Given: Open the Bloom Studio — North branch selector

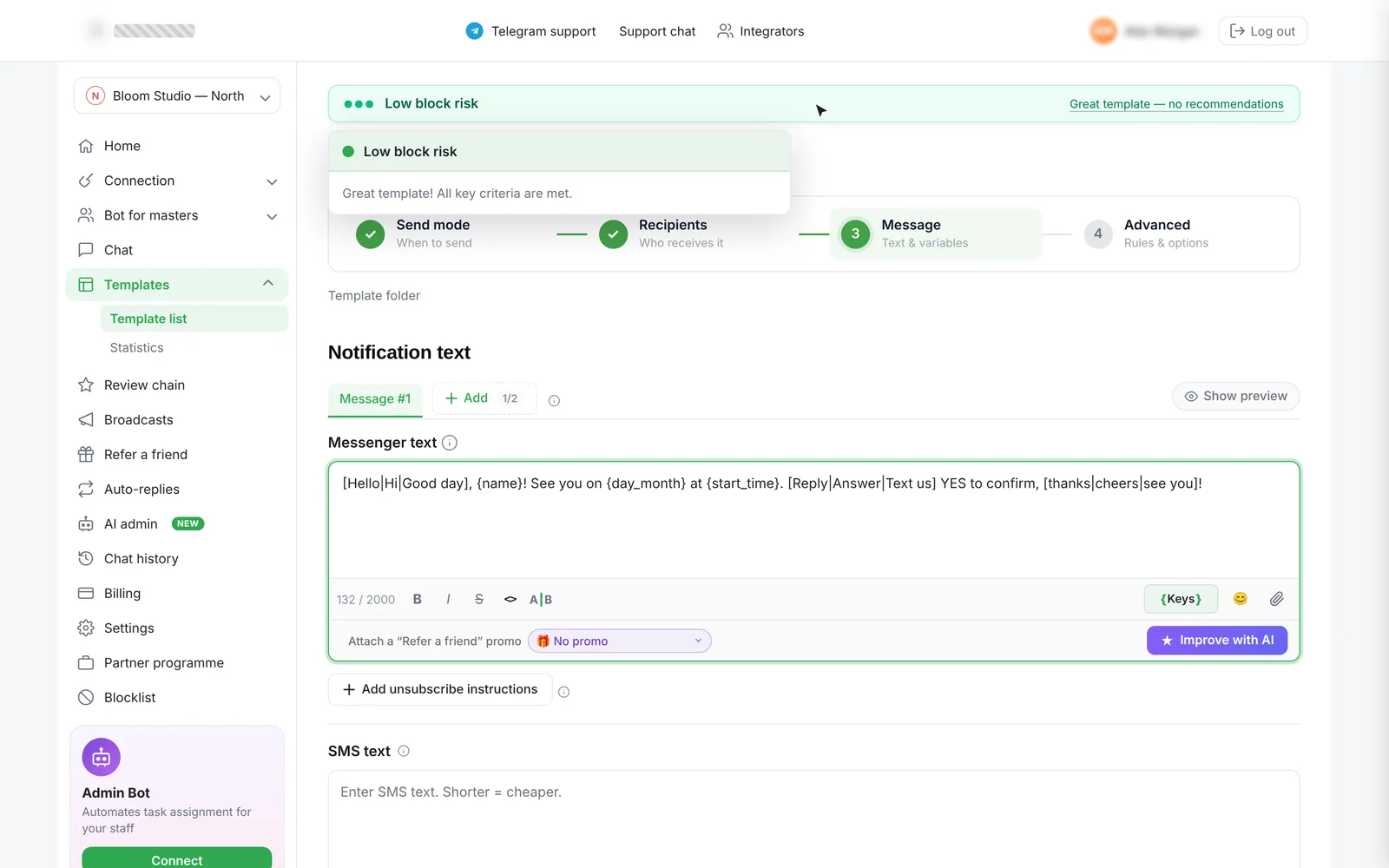Looking at the screenshot, I should click(x=177, y=95).
